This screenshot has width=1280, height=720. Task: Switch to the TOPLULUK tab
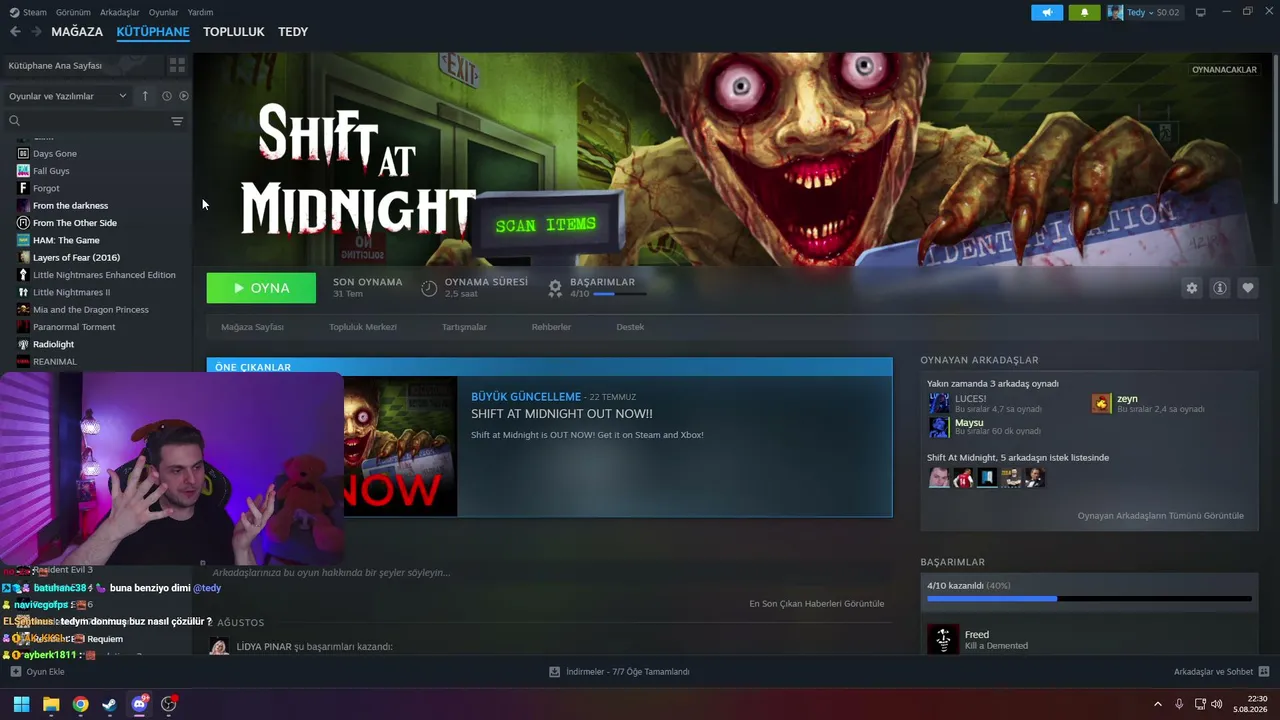click(x=234, y=32)
